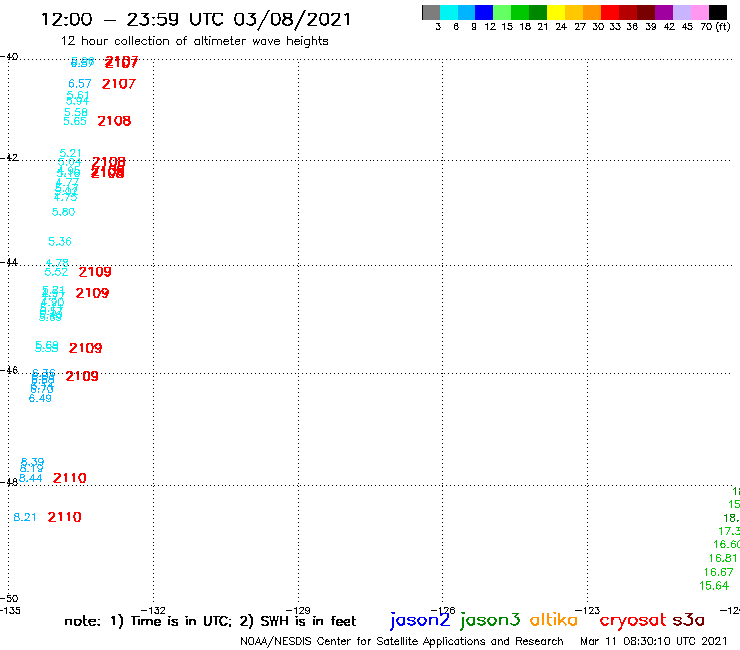Click the wave height value '6.57'
The width and height of the screenshot is (740, 650).
(x=79, y=84)
